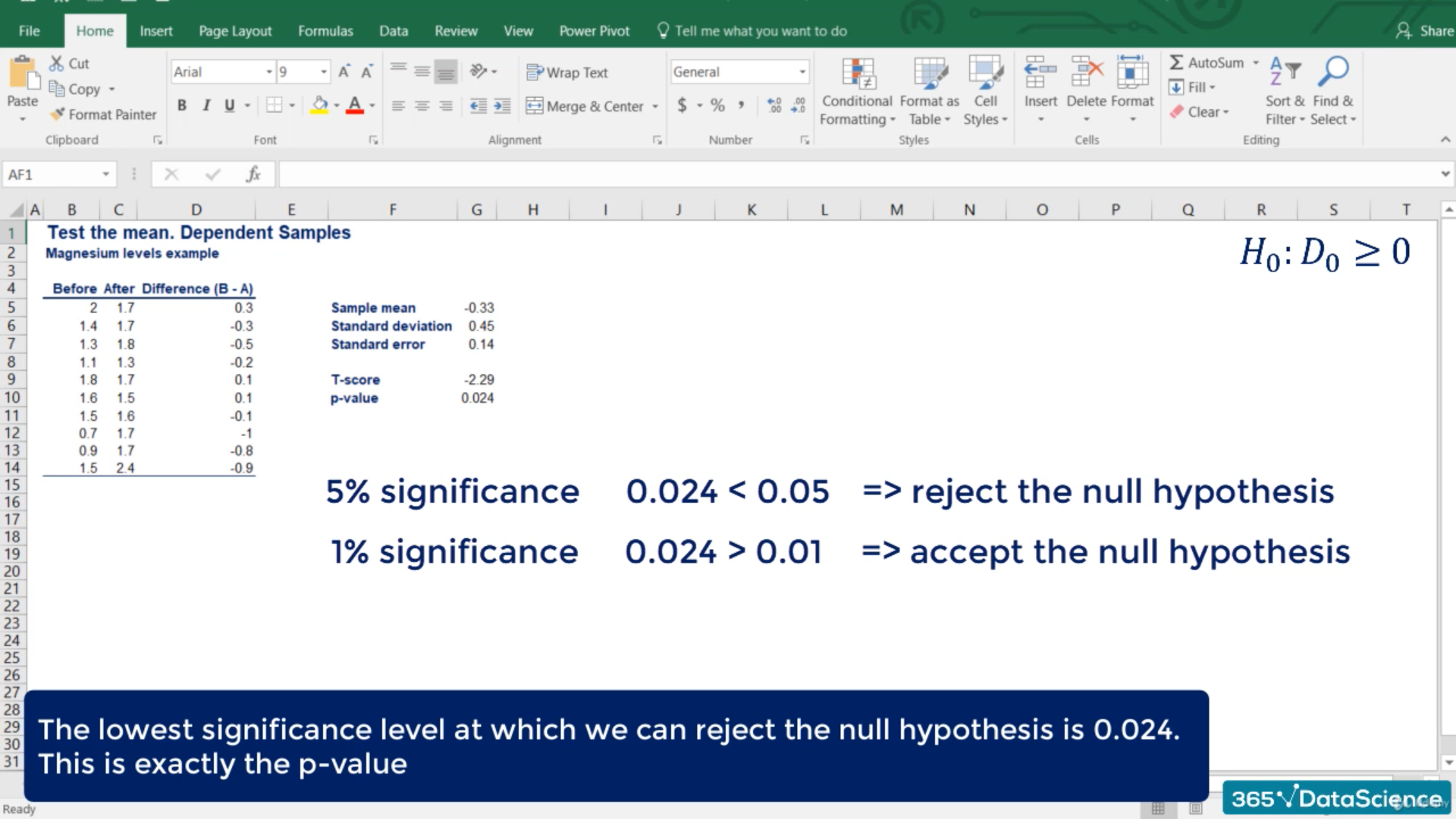Click the Increase Decimal icon

click(774, 105)
